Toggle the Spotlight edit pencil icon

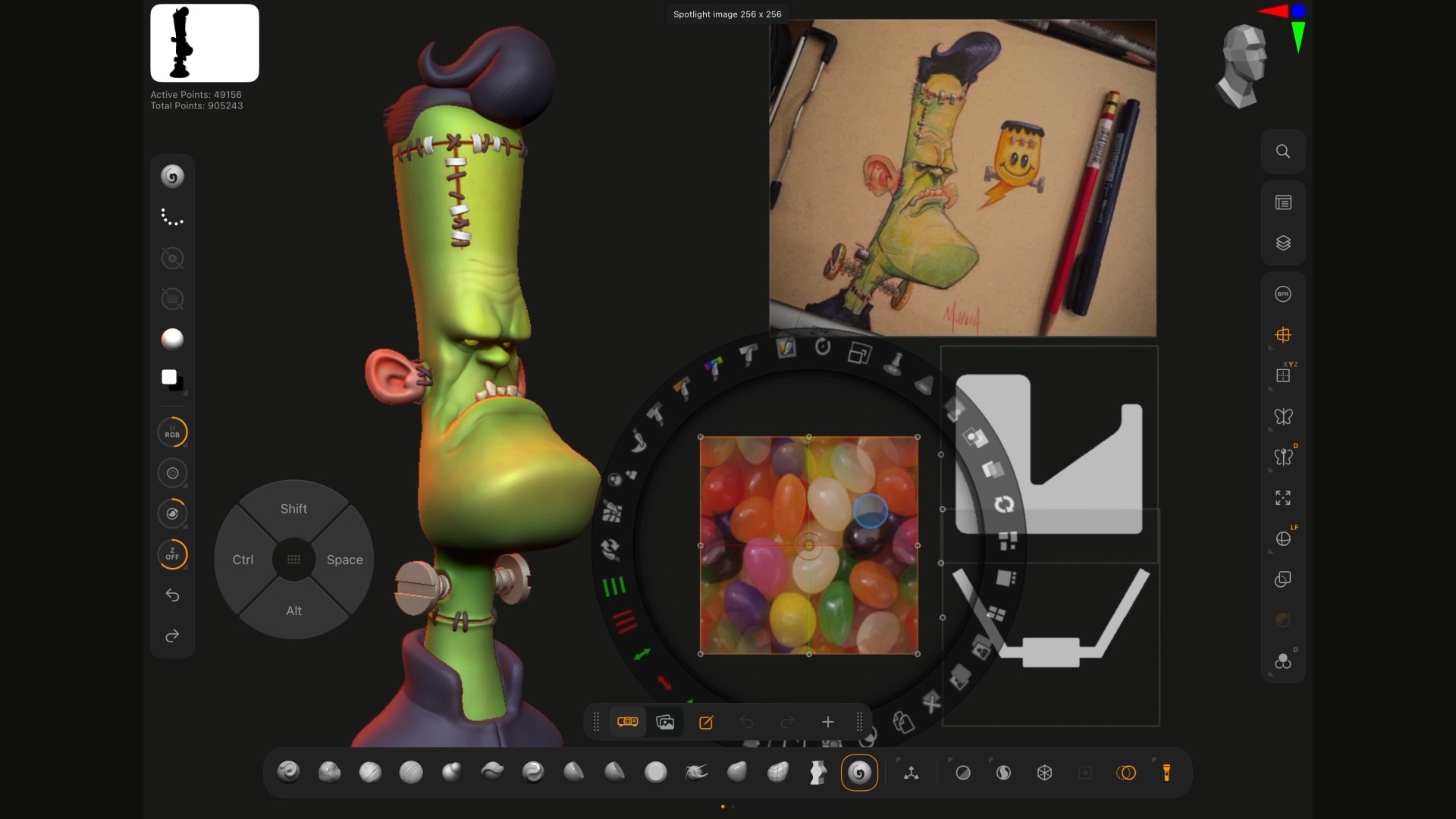coord(706,722)
